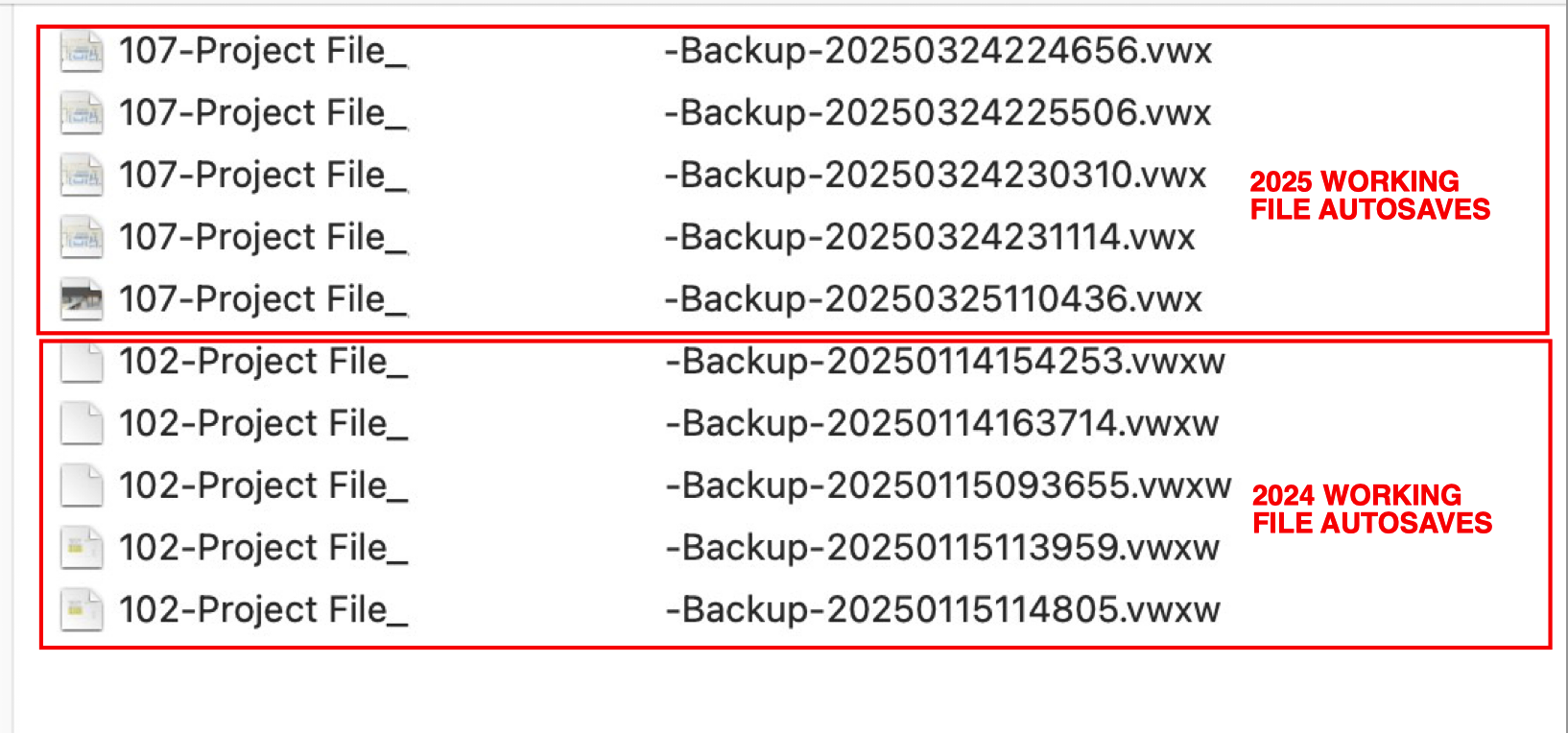Select the yellow-marked file icon for Backup-20250115113959.vwxw
This screenshot has height=733, width=1568.
pos(82,548)
